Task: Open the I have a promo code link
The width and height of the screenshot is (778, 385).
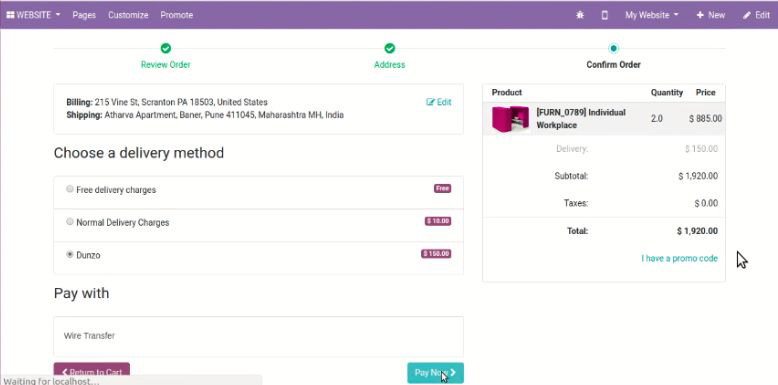Action: [x=679, y=258]
